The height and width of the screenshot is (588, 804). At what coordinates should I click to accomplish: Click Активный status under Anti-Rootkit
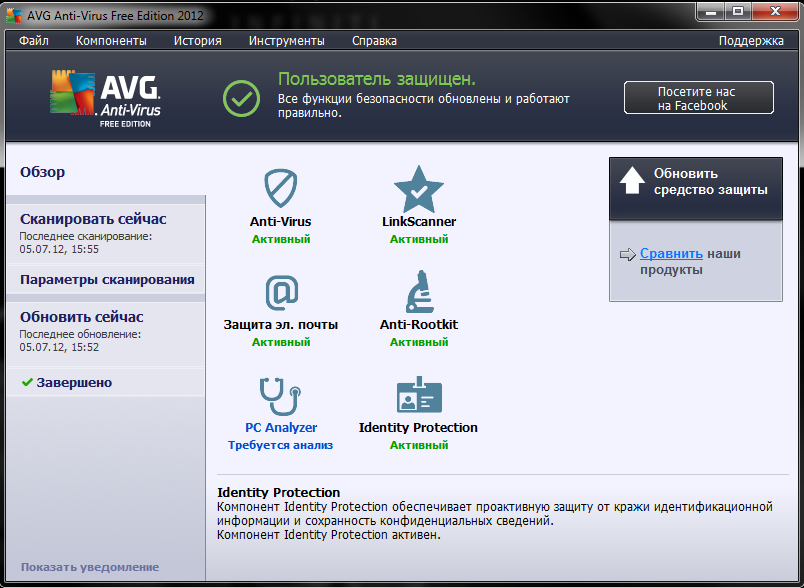coord(419,342)
